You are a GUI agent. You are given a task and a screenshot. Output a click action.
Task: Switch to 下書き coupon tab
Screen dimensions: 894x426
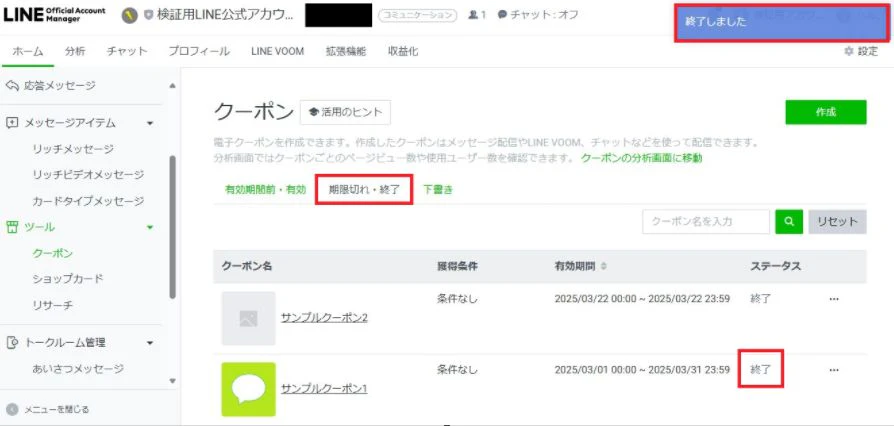(x=438, y=190)
